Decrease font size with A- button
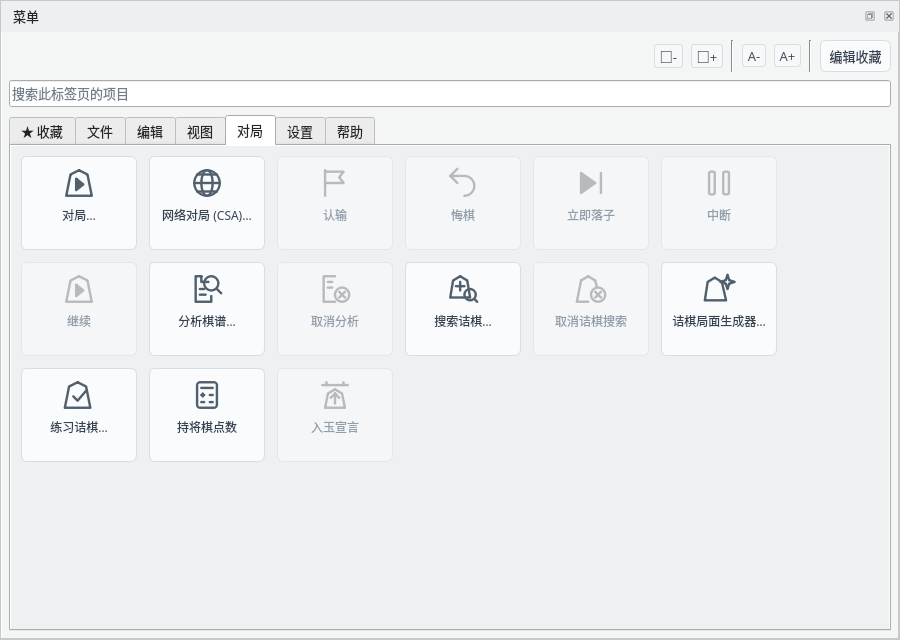Image resolution: width=900 pixels, height=640 pixels. click(754, 57)
